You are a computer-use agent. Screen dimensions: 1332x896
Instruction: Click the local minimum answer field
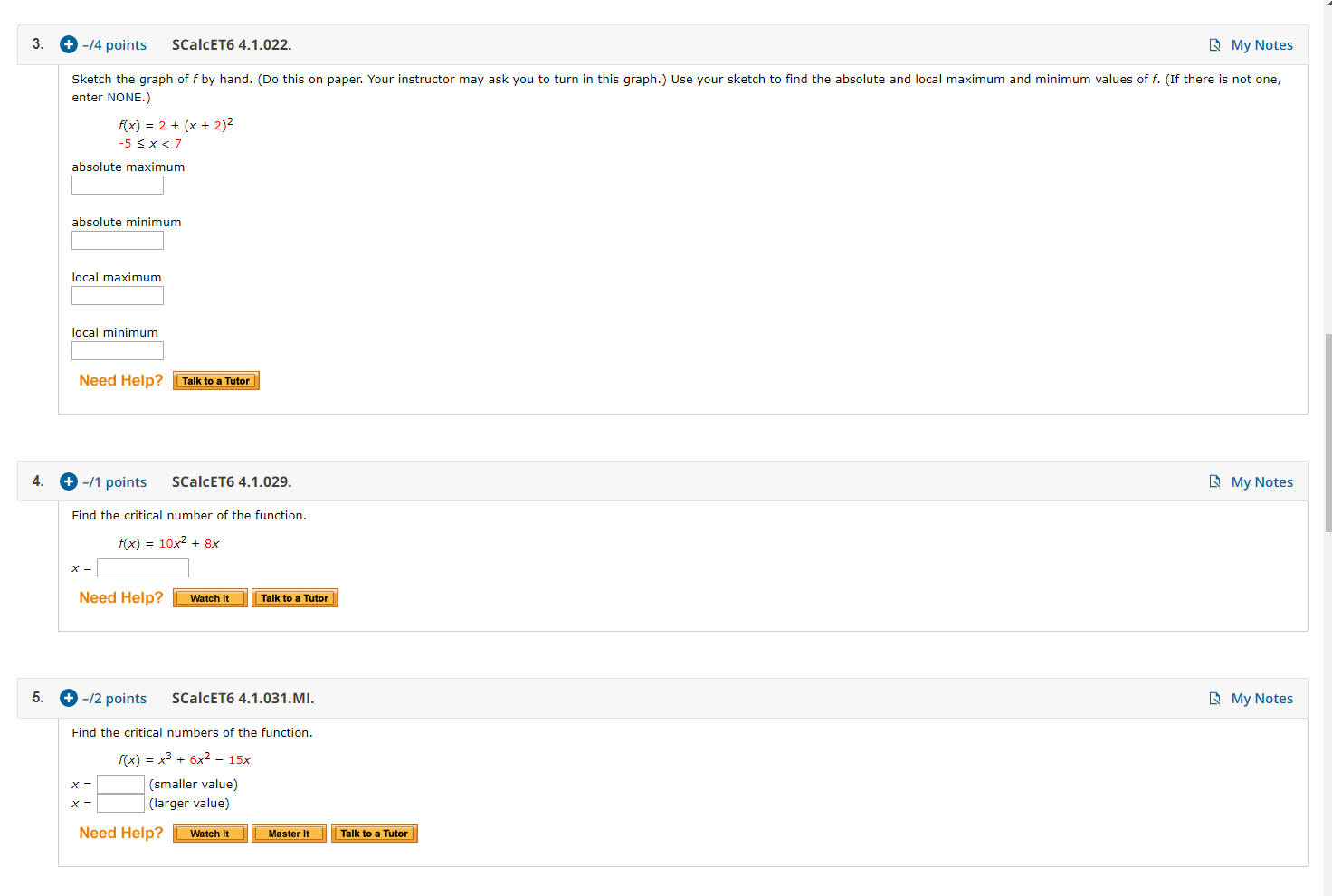pyautogui.click(x=118, y=351)
